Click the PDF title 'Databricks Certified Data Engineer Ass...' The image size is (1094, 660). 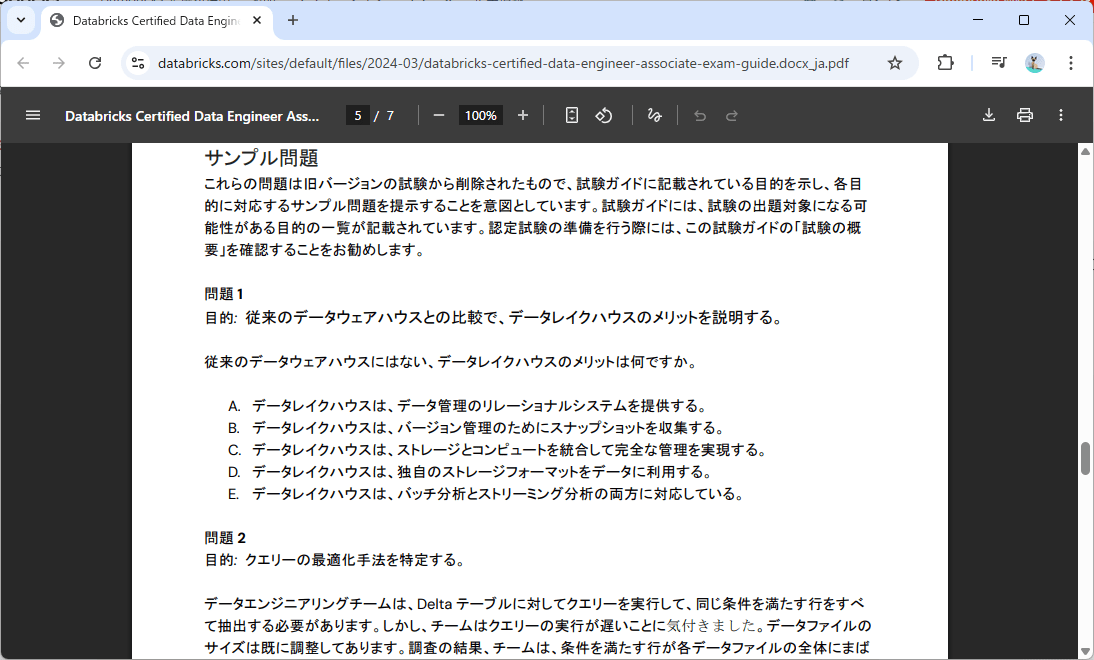coord(192,116)
